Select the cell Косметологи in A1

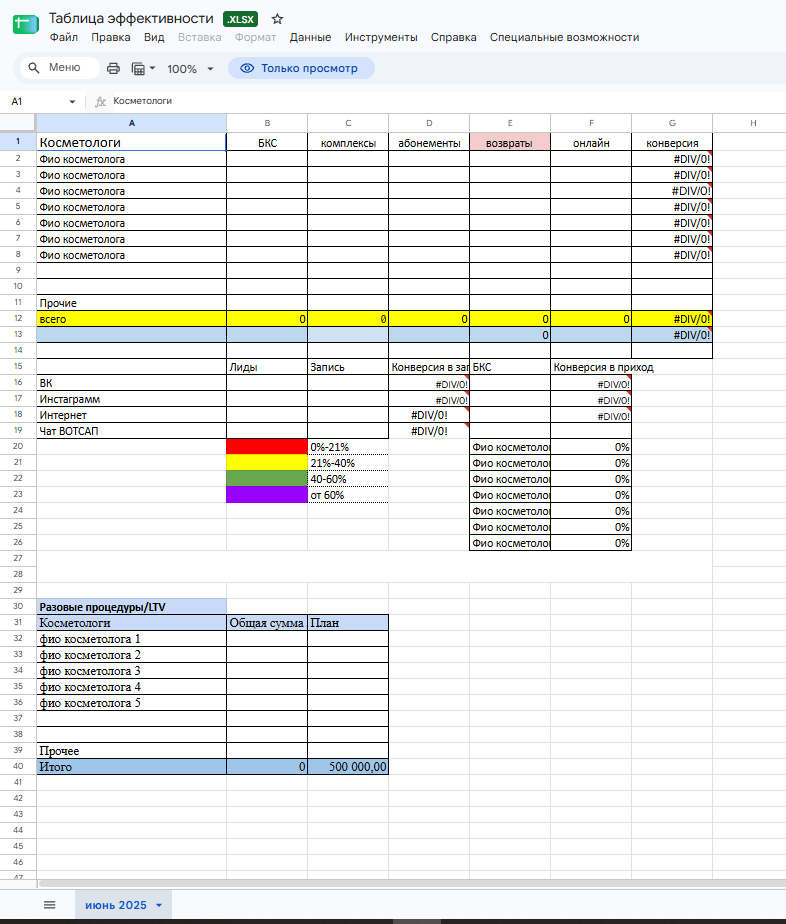[131, 142]
